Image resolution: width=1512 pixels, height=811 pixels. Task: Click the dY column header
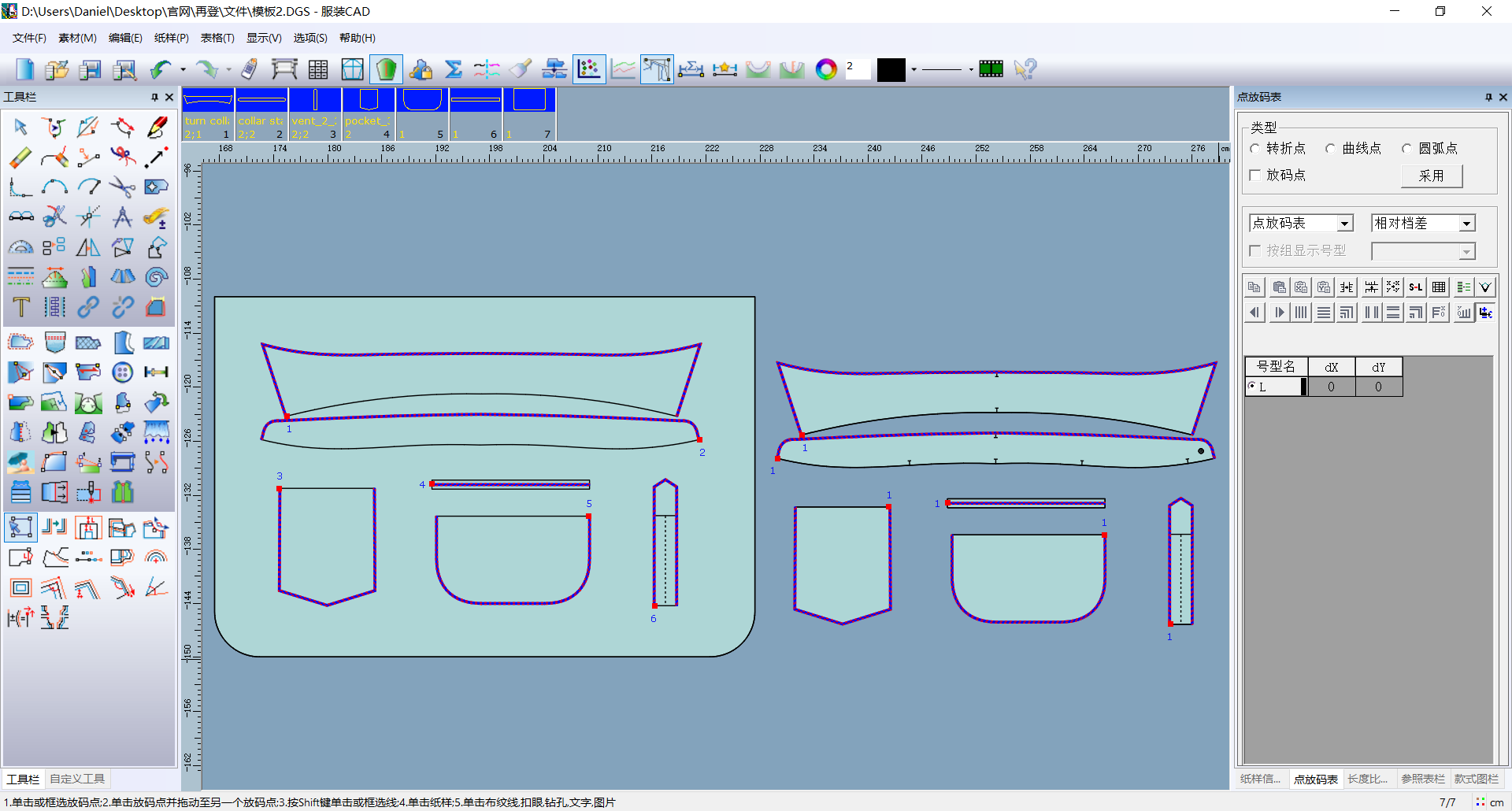pos(1379,367)
